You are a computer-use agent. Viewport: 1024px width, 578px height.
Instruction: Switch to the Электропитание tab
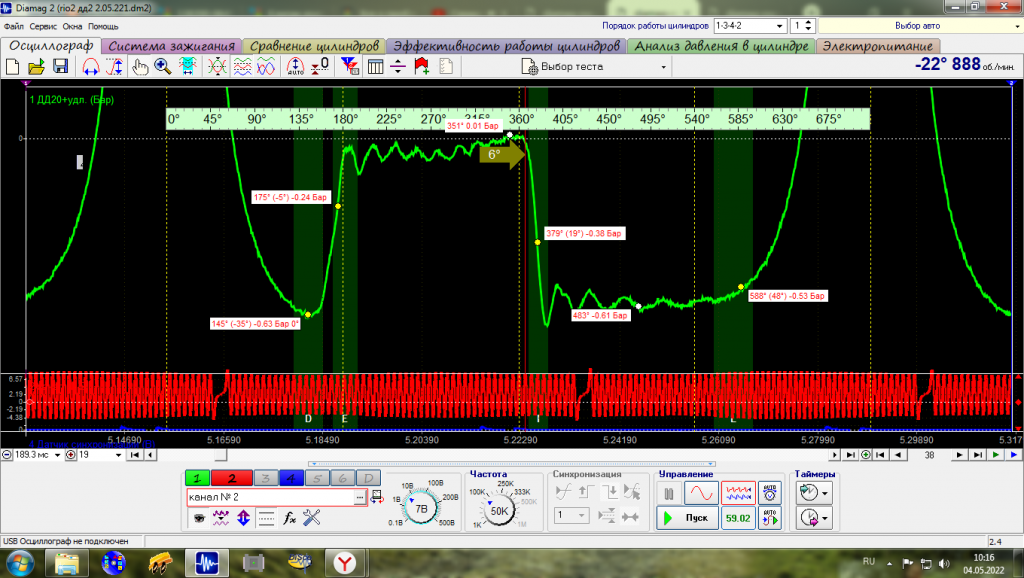pyautogui.click(x=878, y=46)
